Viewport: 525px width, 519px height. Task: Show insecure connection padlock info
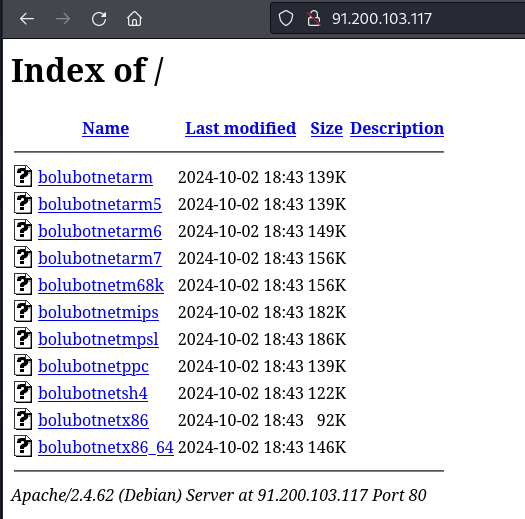pos(314,18)
